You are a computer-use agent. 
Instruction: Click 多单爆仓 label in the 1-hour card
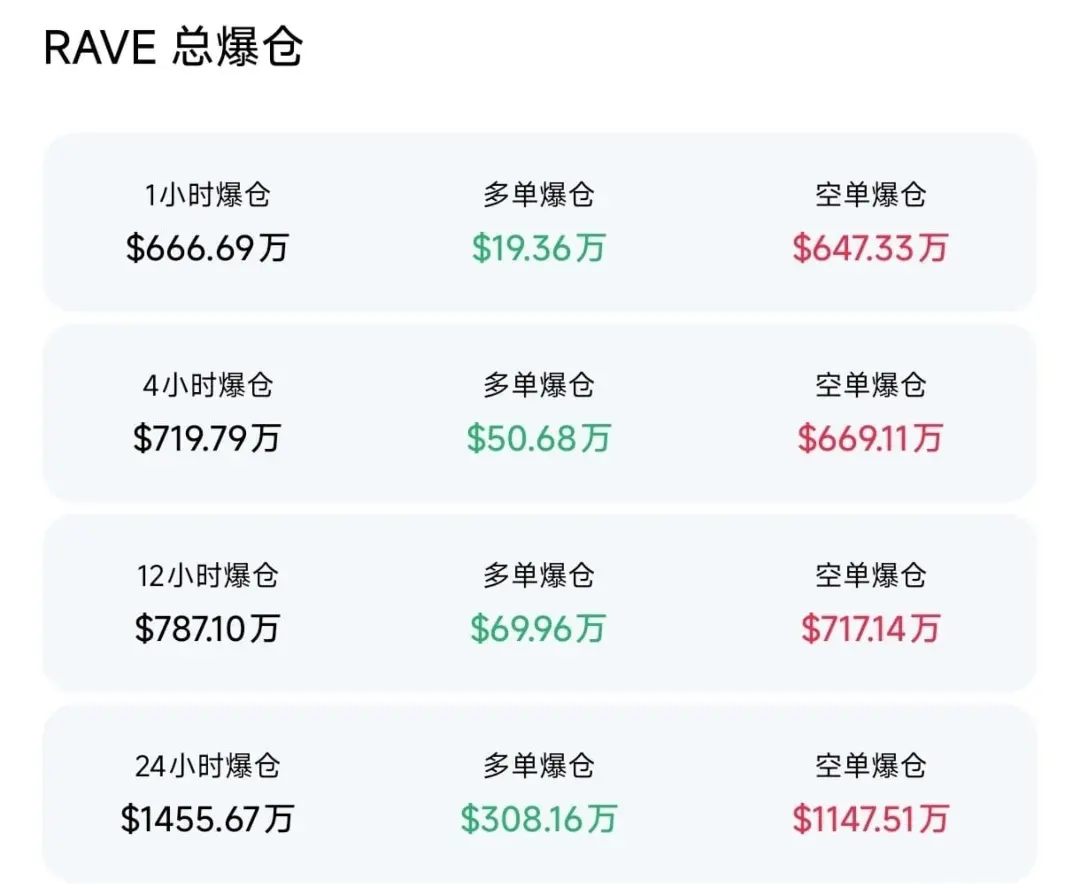[538, 194]
